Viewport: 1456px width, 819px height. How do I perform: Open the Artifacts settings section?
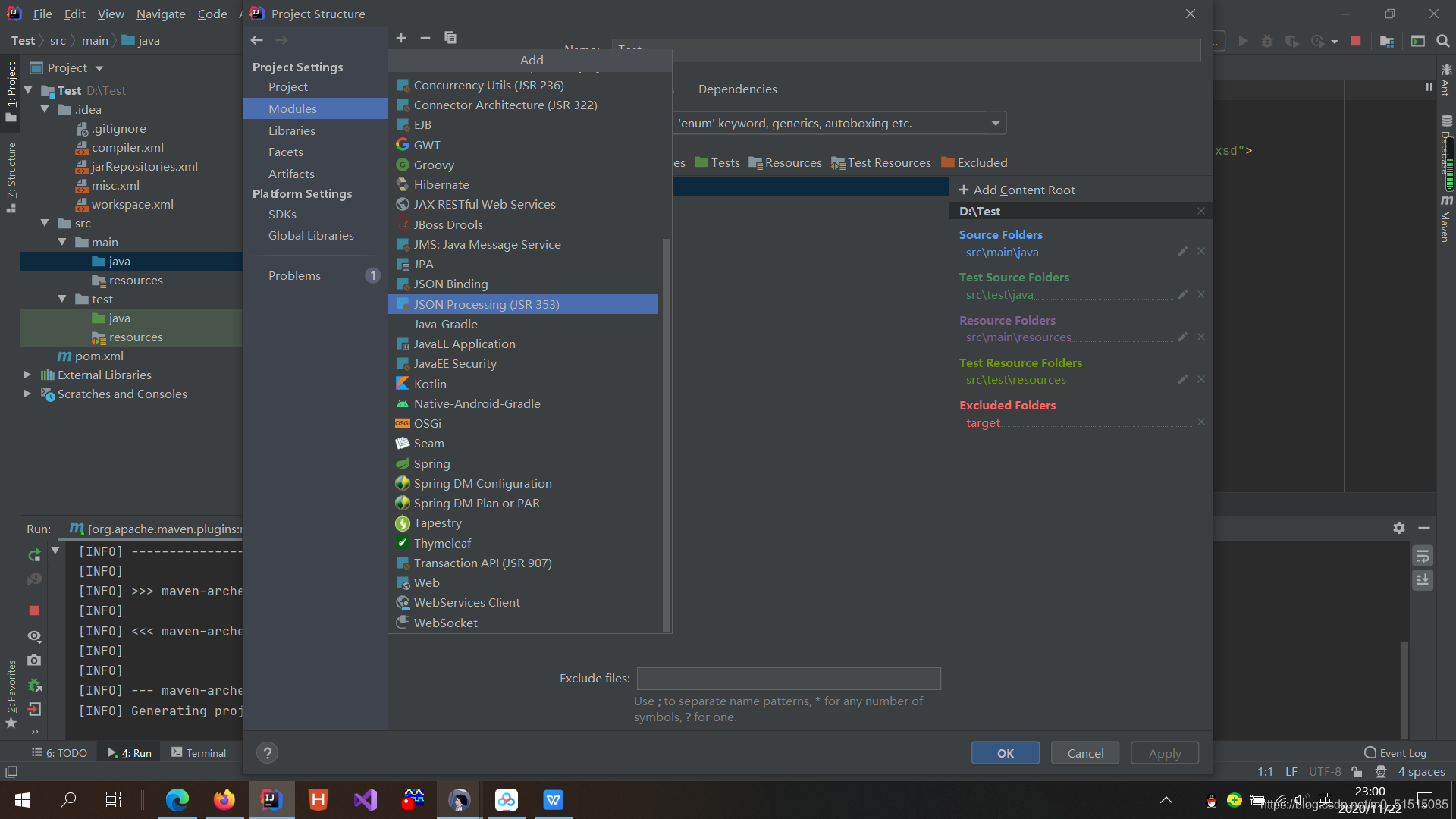pos(315,174)
